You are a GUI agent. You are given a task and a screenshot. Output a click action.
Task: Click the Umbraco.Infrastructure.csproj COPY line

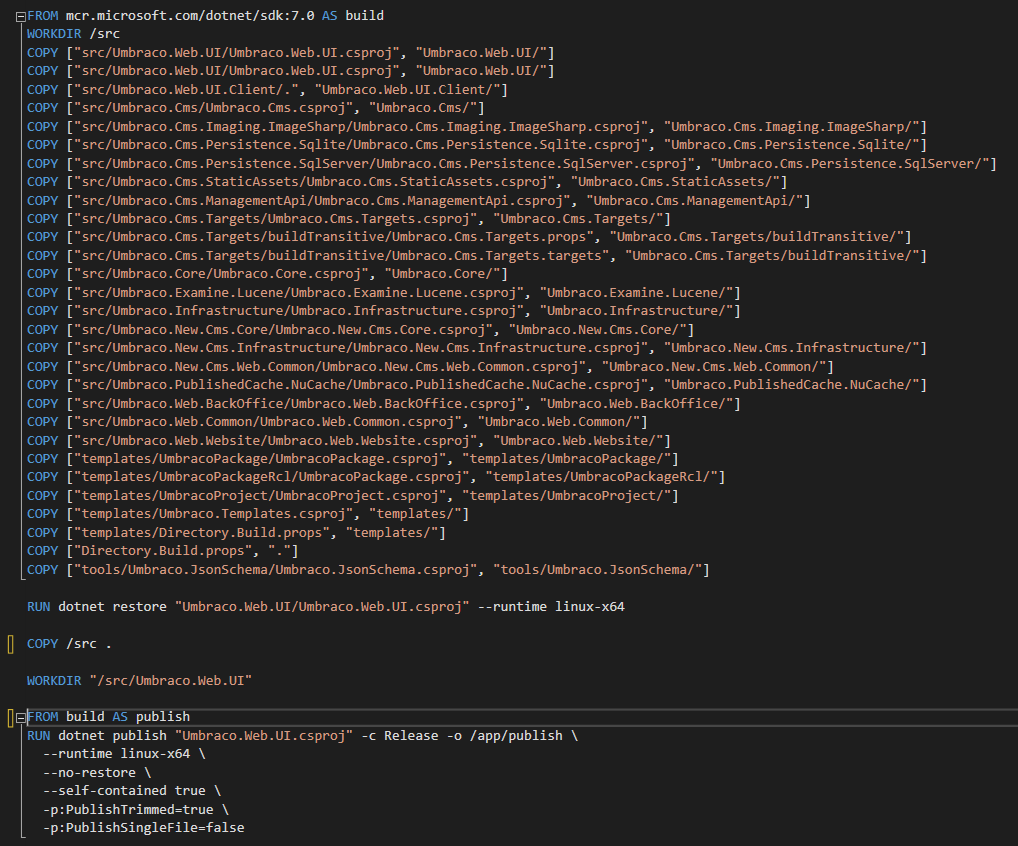pyautogui.click(x=384, y=311)
